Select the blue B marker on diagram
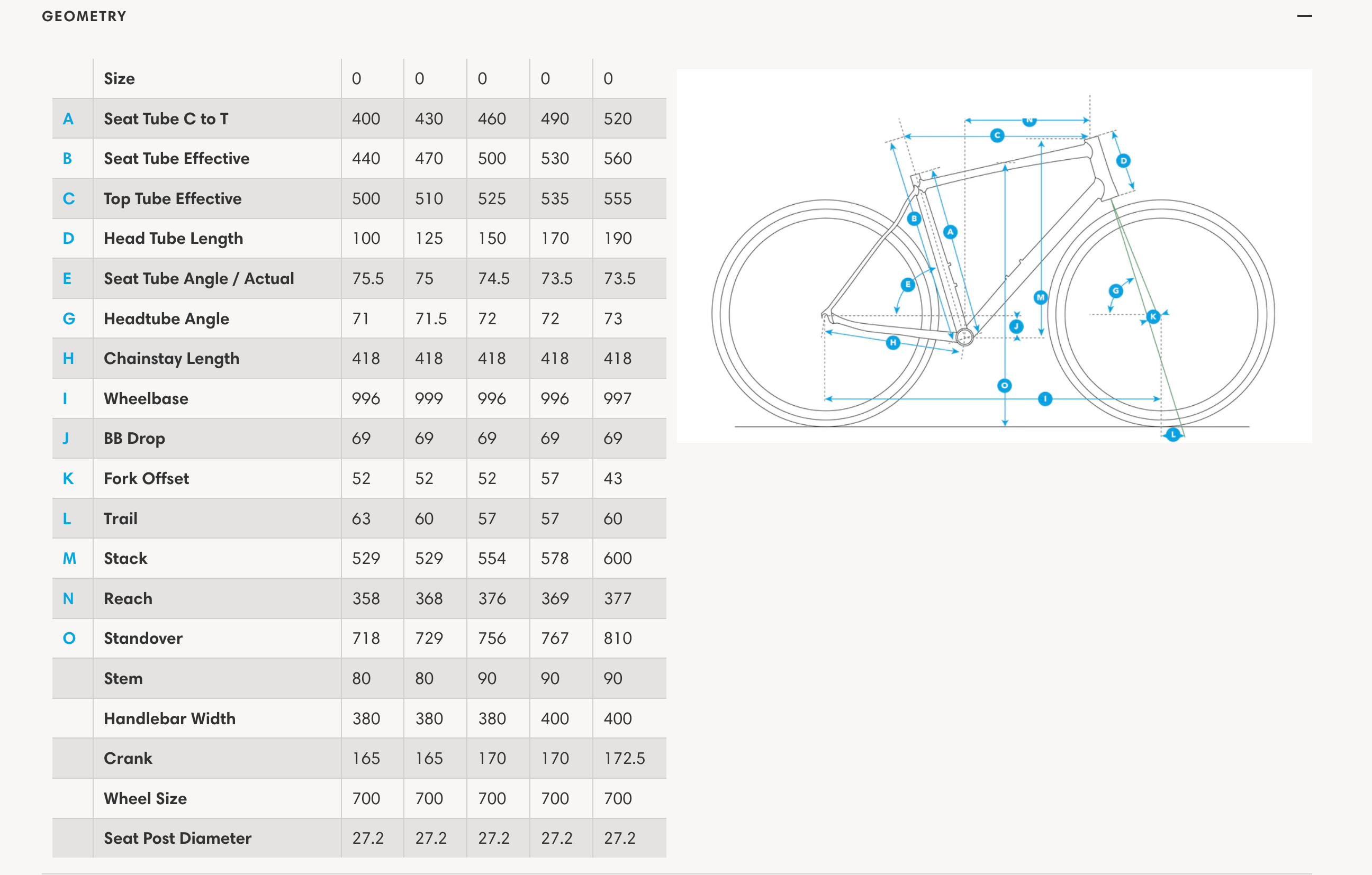This screenshot has width=1372, height=875. (x=914, y=218)
